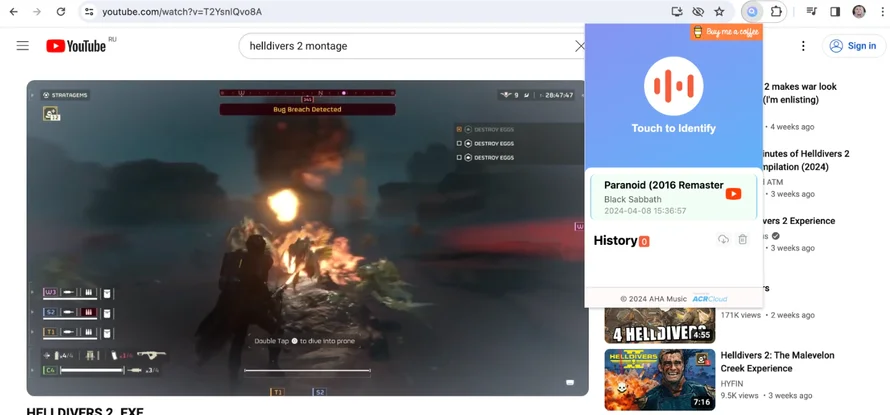
Task: Open the Malevelon Creek Experience thumbnail
Action: click(660, 380)
